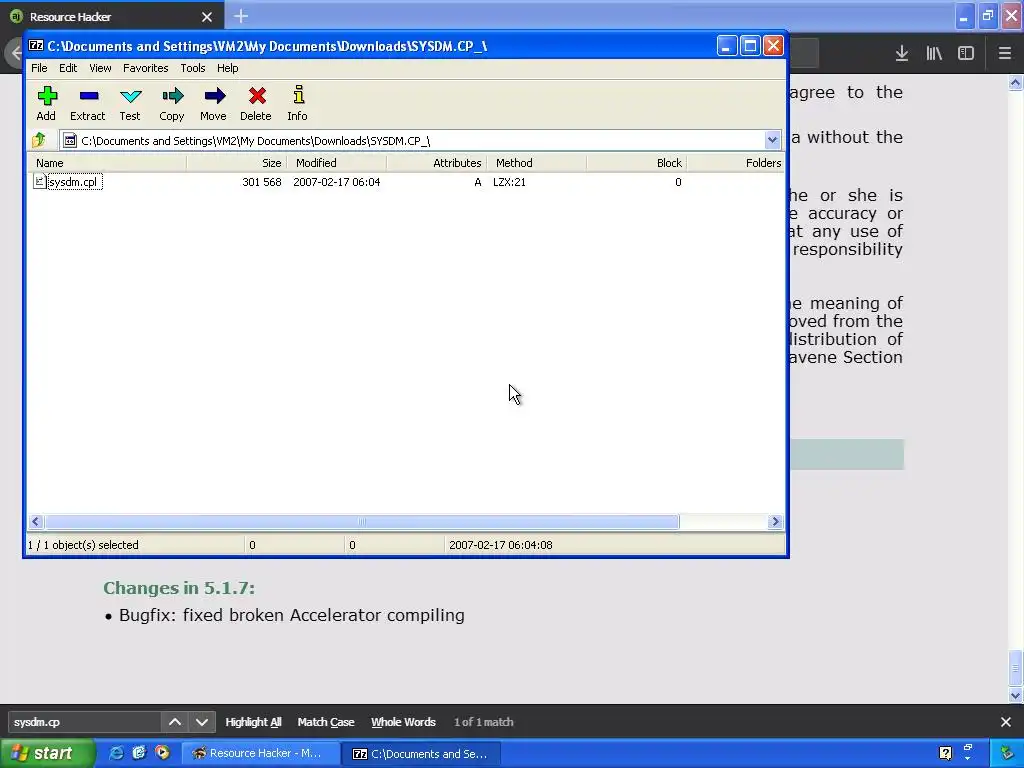Screen dimensions: 1024x768
Task: Sort by Size column header
Action: point(236,163)
